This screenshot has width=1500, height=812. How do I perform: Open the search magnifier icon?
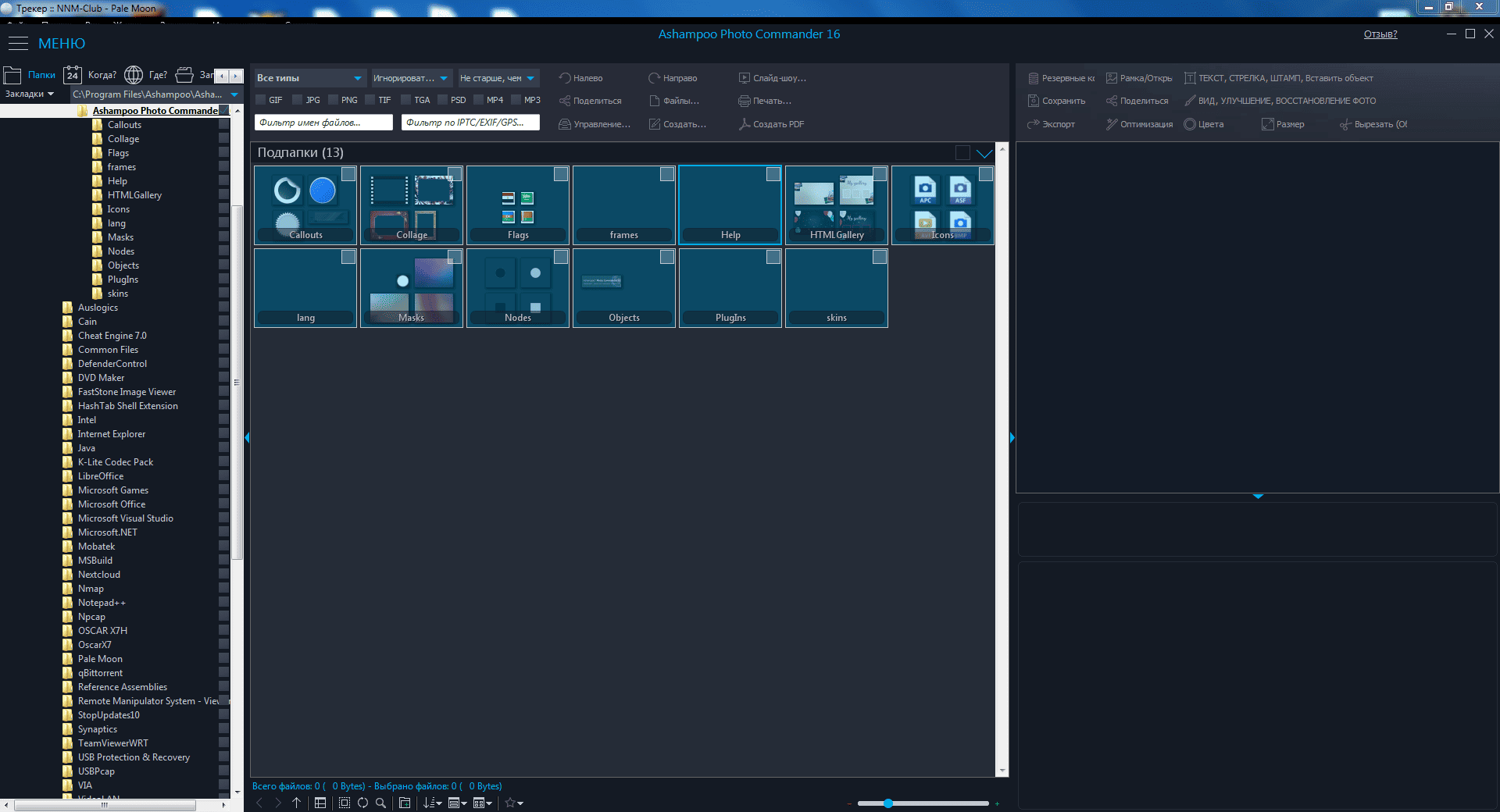[380, 803]
